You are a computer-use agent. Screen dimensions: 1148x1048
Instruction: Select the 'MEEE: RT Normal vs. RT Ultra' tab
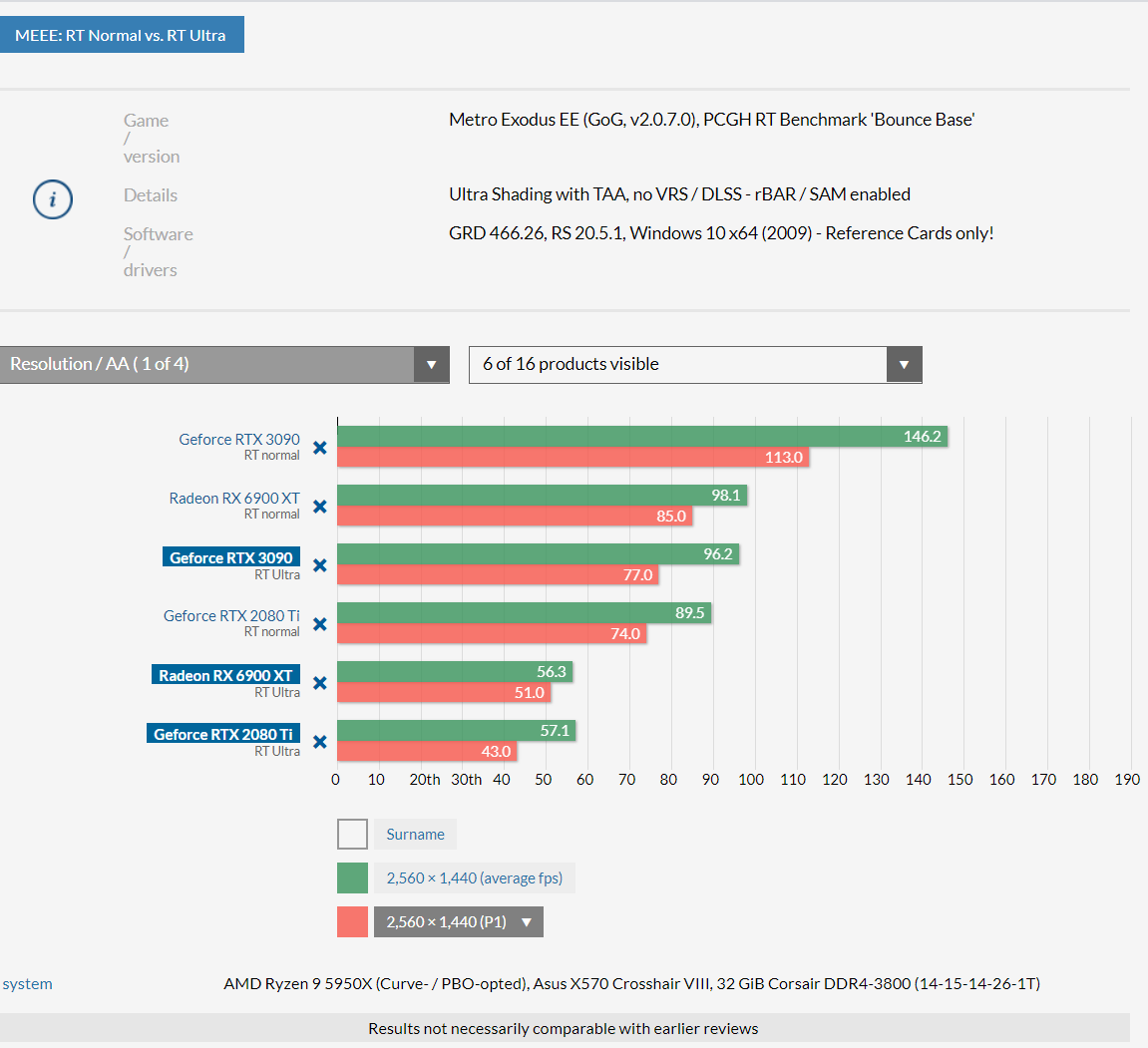pos(122,35)
